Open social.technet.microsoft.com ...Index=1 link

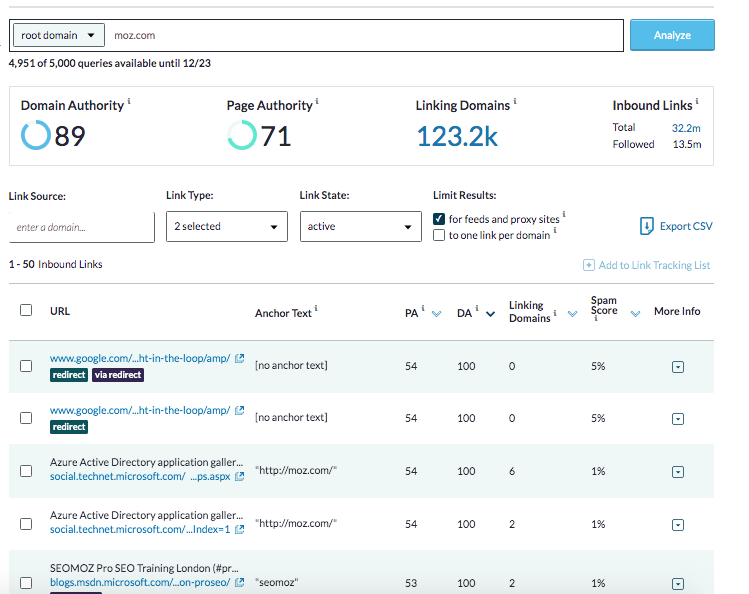click(140, 530)
